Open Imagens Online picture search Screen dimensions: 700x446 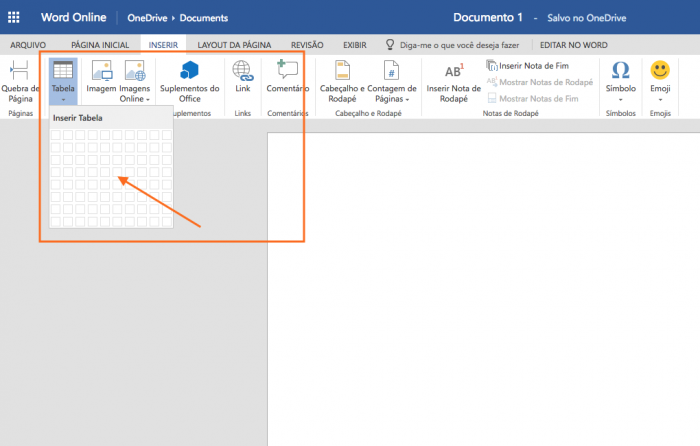[x=134, y=71]
